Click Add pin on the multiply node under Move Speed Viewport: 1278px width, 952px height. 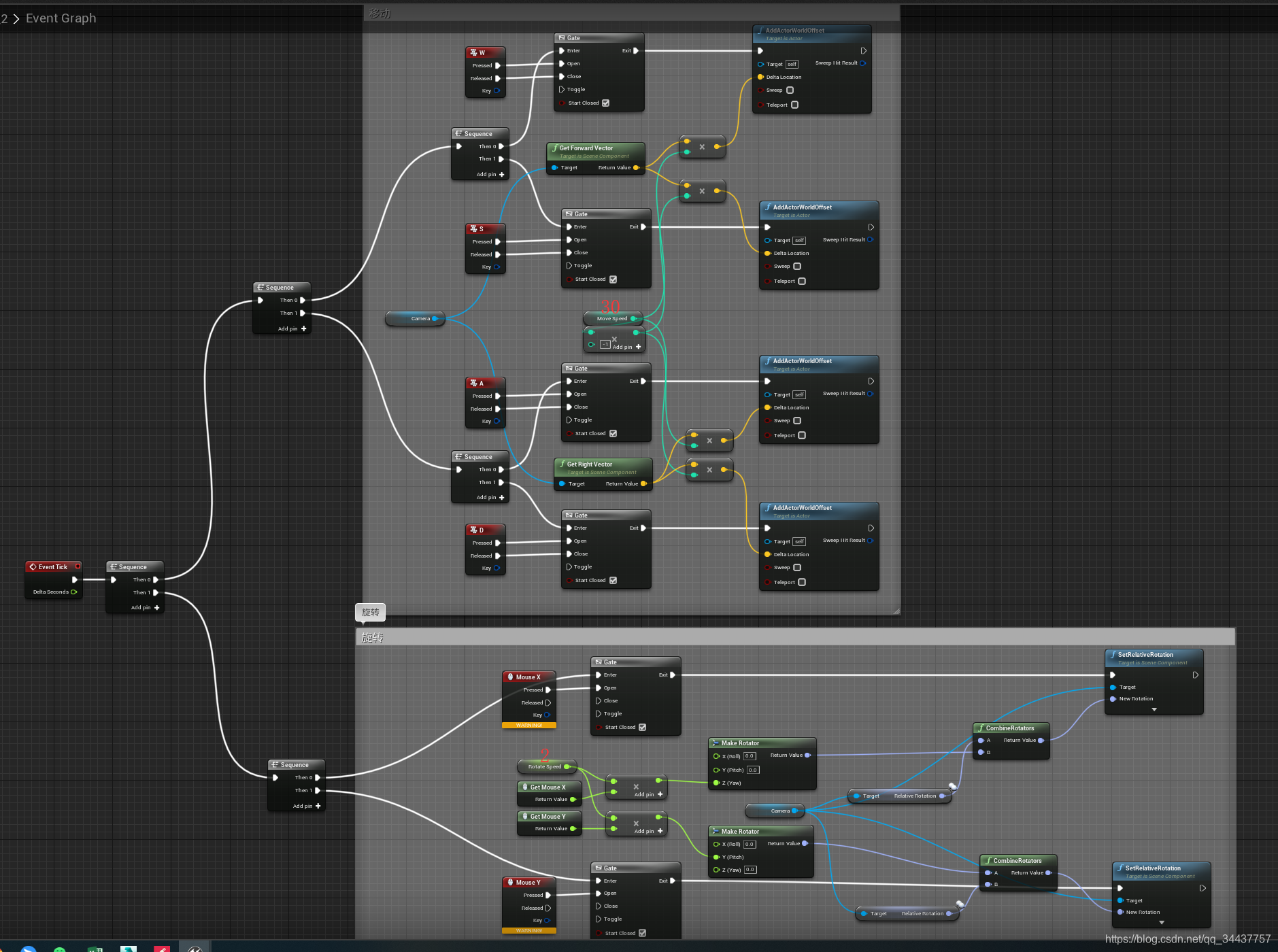click(626, 347)
